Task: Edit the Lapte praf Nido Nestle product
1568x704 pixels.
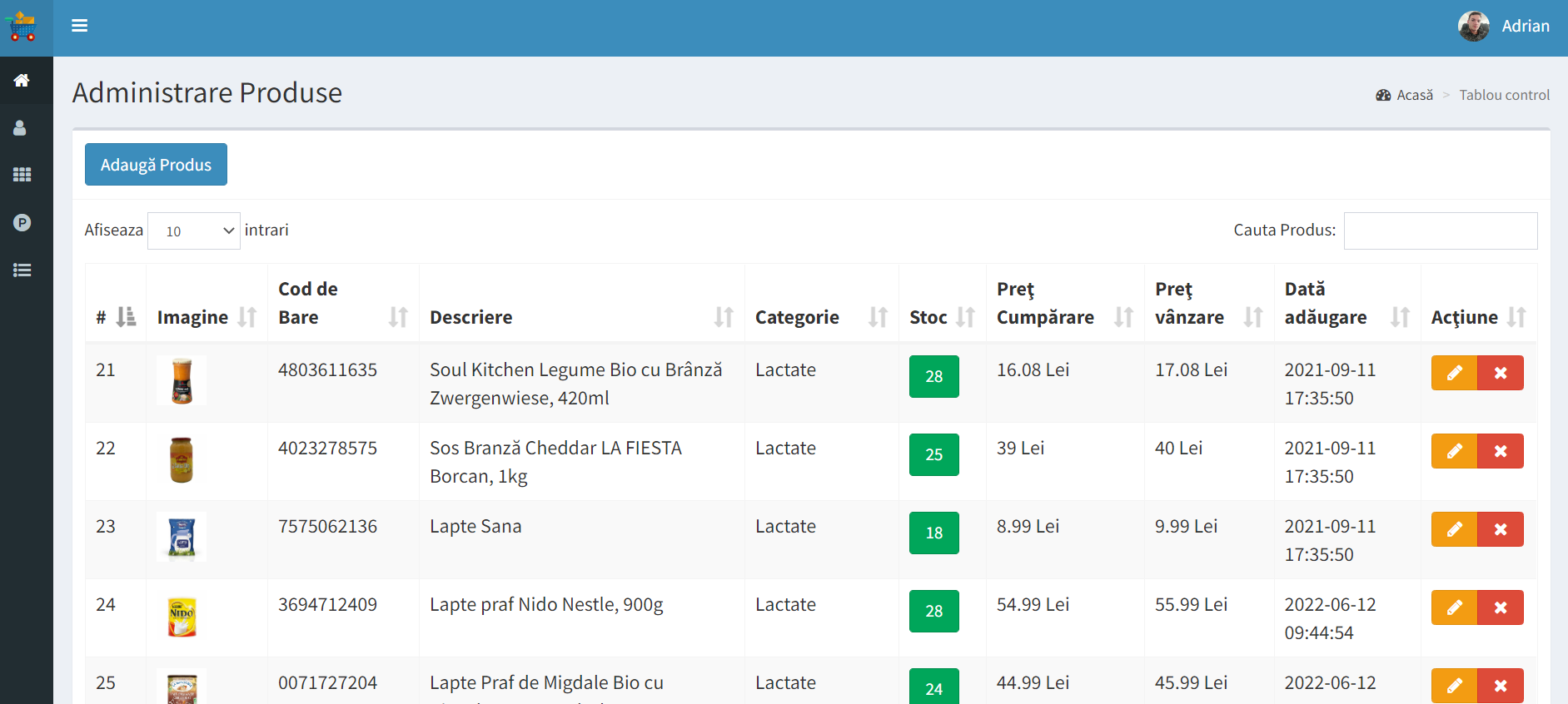Action: [1454, 607]
